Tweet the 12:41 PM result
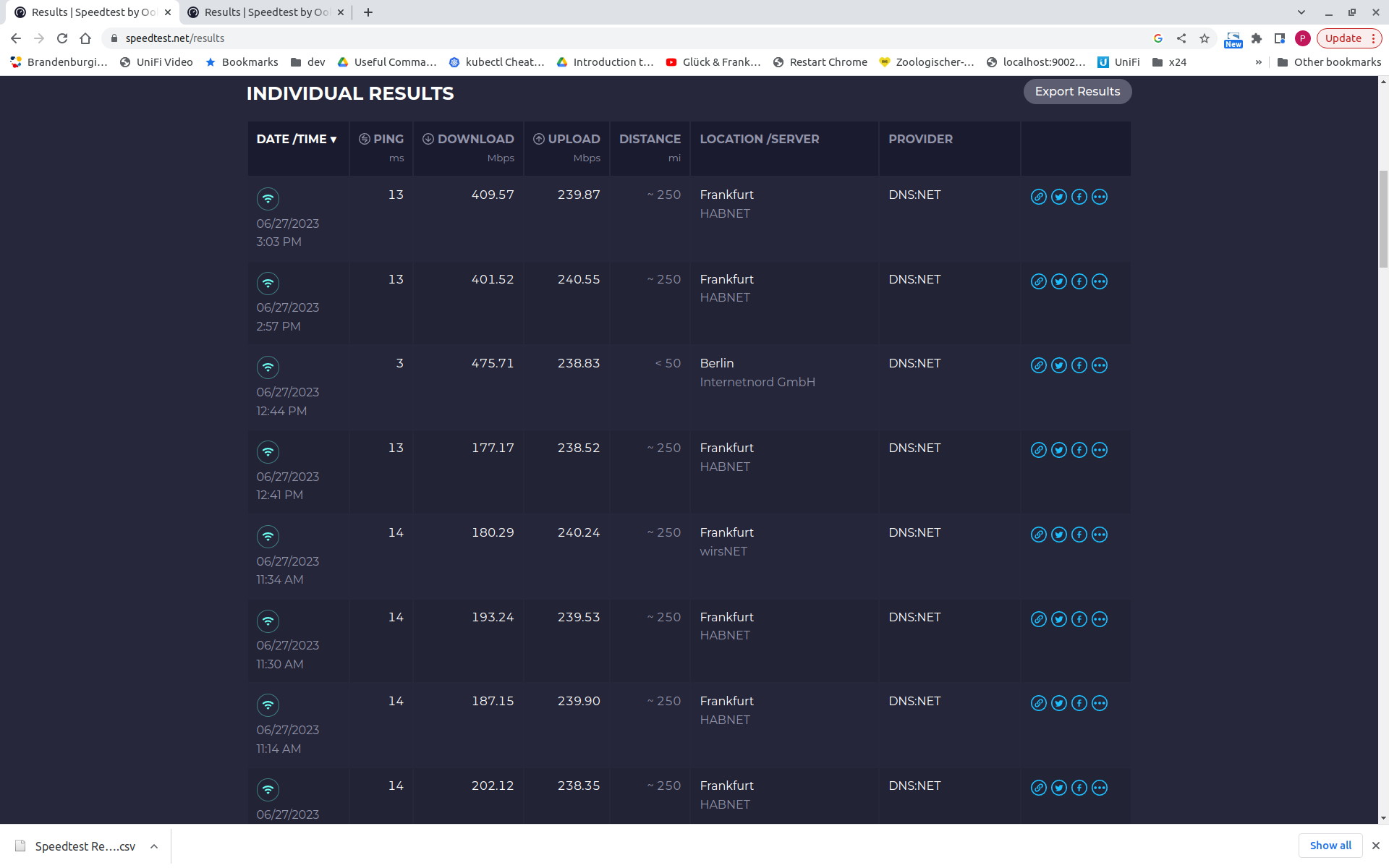Viewport: 1389px width, 868px height. click(x=1058, y=450)
